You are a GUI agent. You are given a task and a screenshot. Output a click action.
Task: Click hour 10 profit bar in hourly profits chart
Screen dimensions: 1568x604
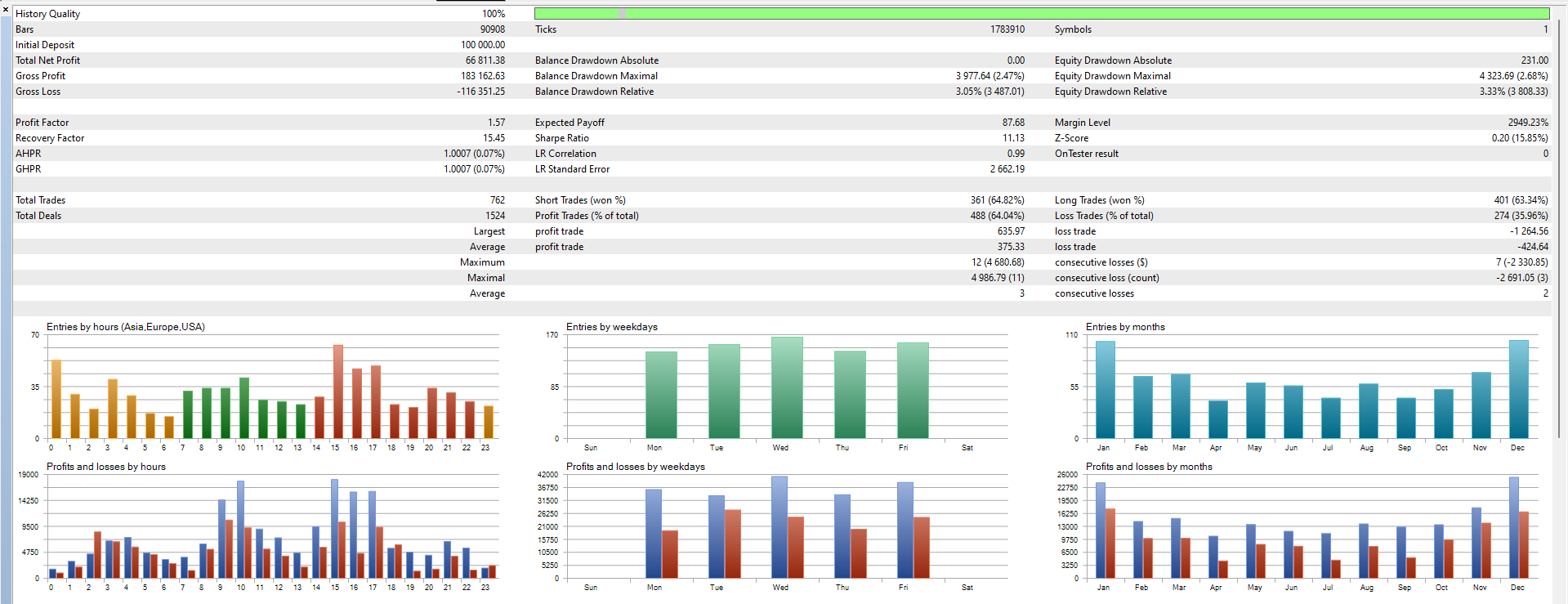pyautogui.click(x=240, y=530)
